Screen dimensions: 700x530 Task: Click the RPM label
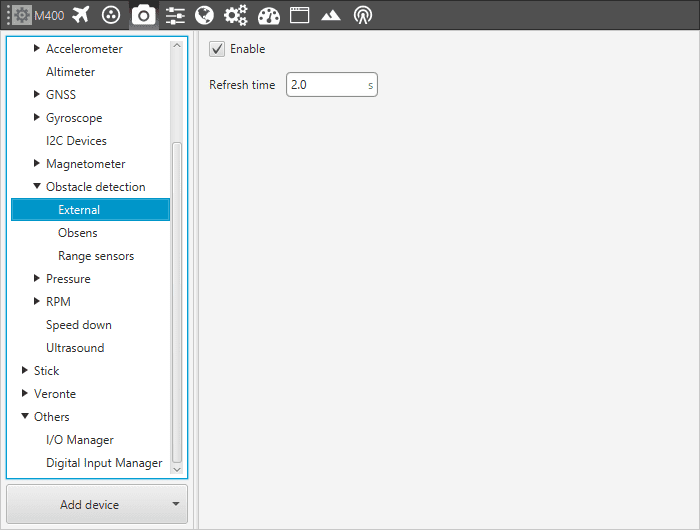coord(58,302)
